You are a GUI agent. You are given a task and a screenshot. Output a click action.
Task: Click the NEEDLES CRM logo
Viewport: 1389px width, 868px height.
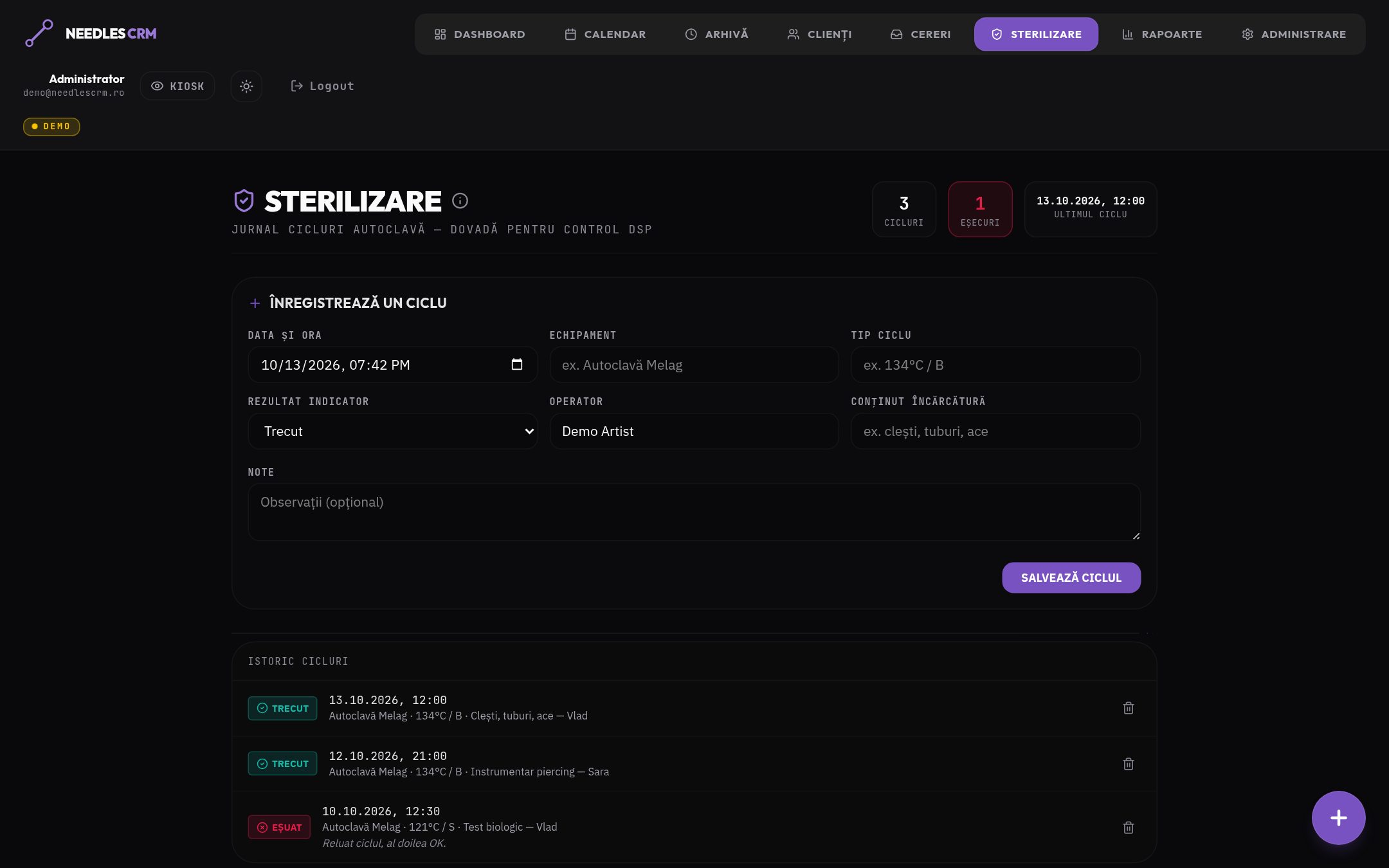click(91, 33)
